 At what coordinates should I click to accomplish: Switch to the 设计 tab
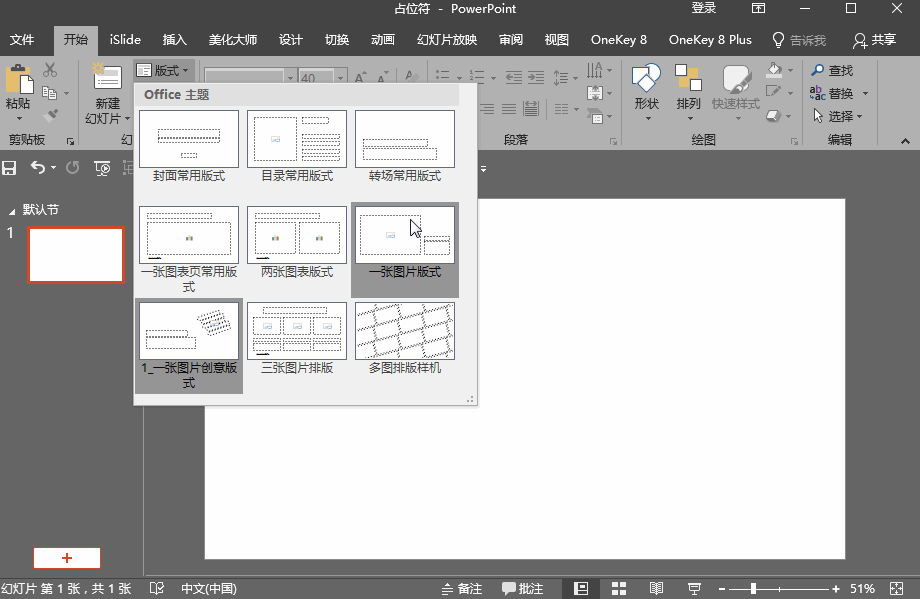point(290,40)
